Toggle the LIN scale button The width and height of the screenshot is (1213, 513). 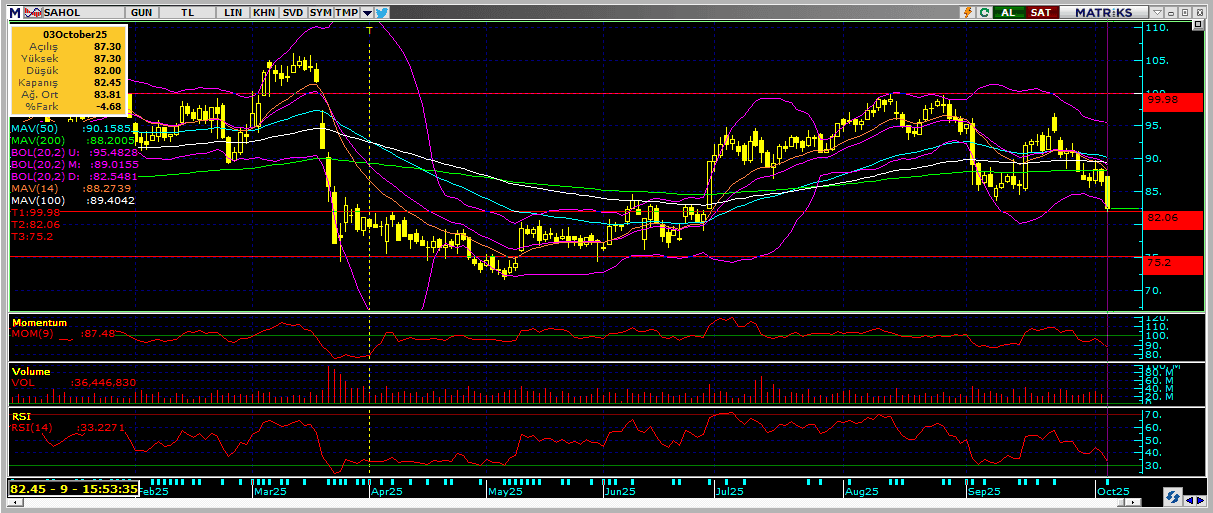(233, 12)
